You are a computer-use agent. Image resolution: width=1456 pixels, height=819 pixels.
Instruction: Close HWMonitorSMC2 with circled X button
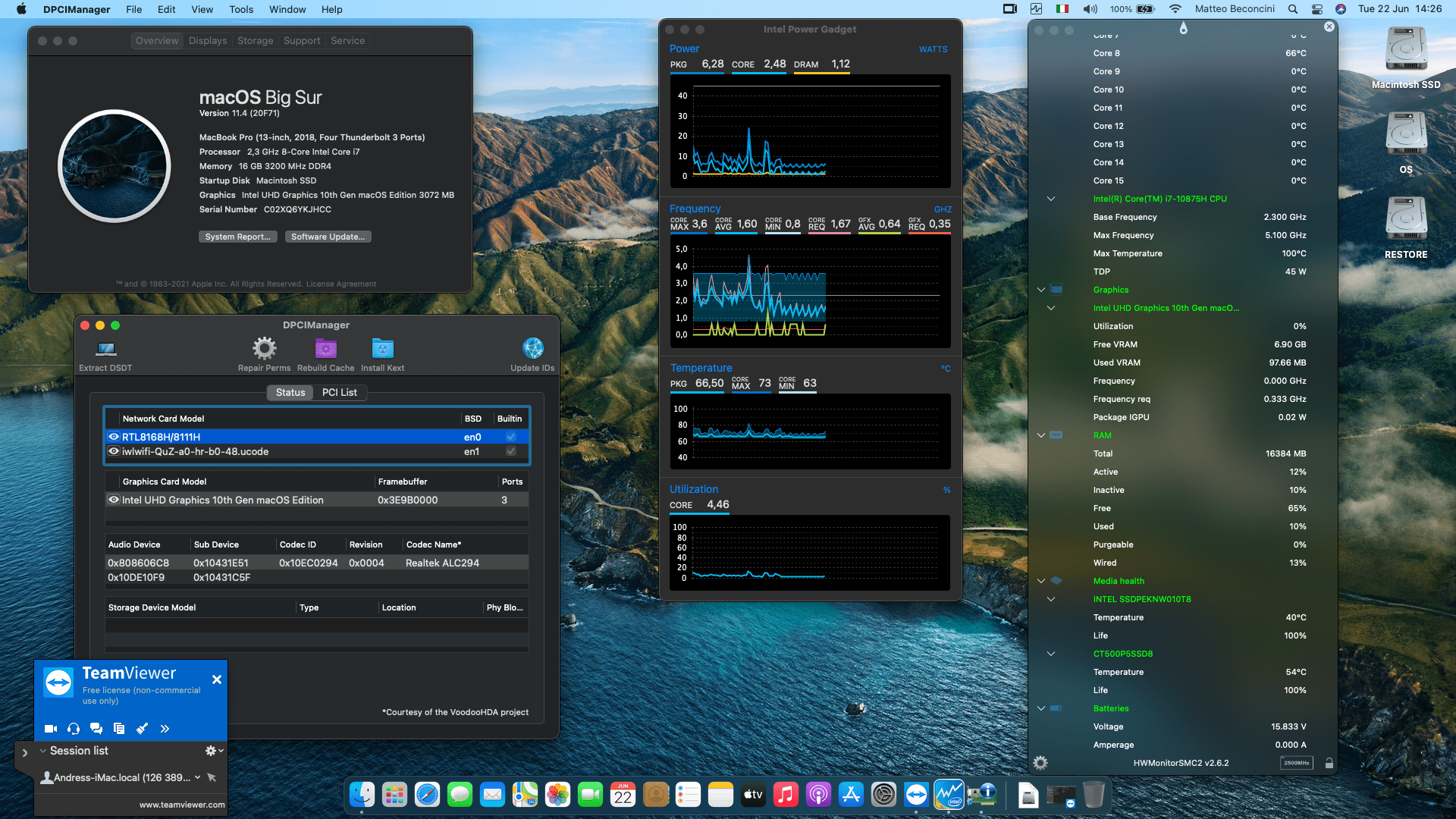[1329, 27]
